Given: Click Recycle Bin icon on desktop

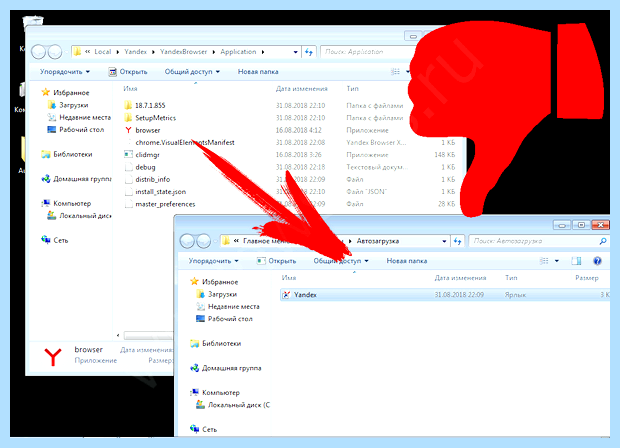Looking at the screenshot, I should point(33,23).
